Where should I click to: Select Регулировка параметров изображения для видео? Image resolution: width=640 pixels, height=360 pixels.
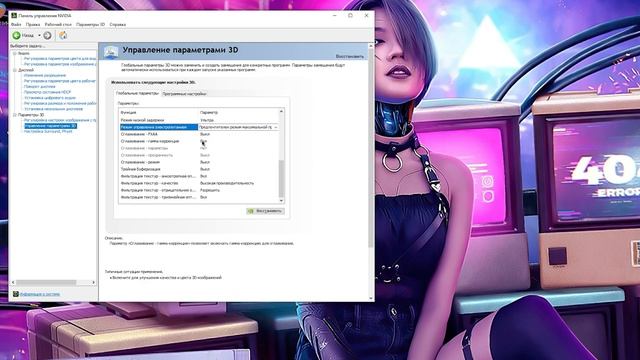coord(60,64)
